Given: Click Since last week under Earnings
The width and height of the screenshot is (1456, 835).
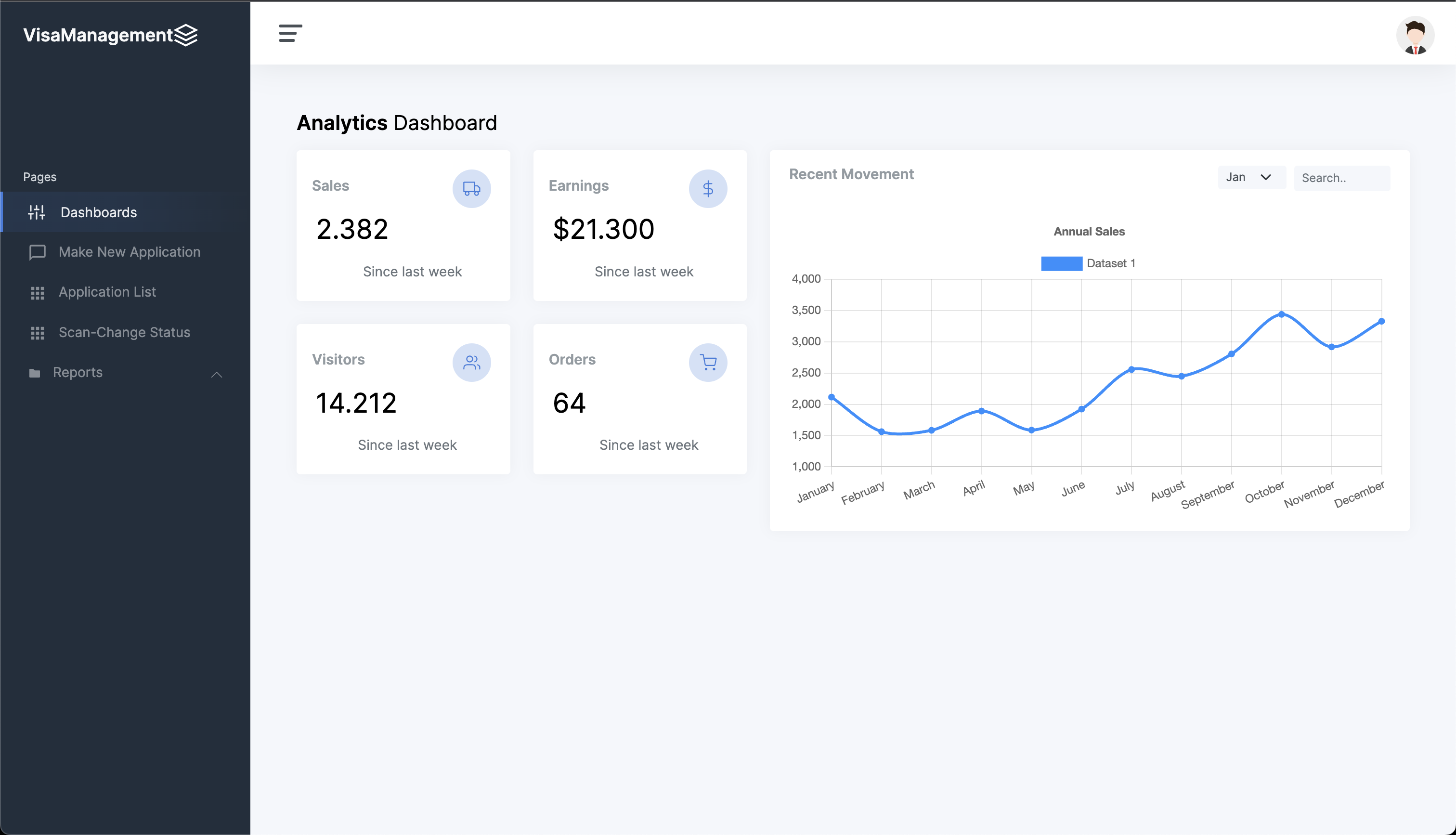Looking at the screenshot, I should (x=644, y=272).
